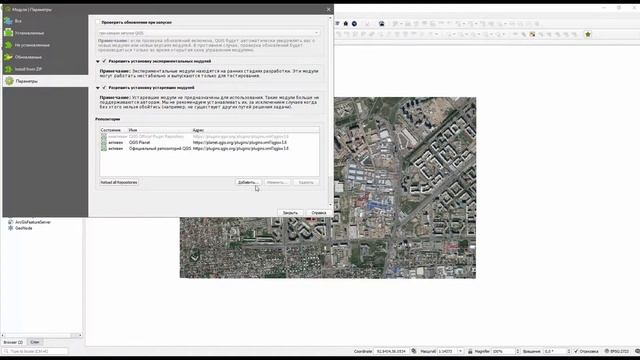Select the Официальный репозиторий QGIS name
The image size is (640, 360).
point(160,149)
